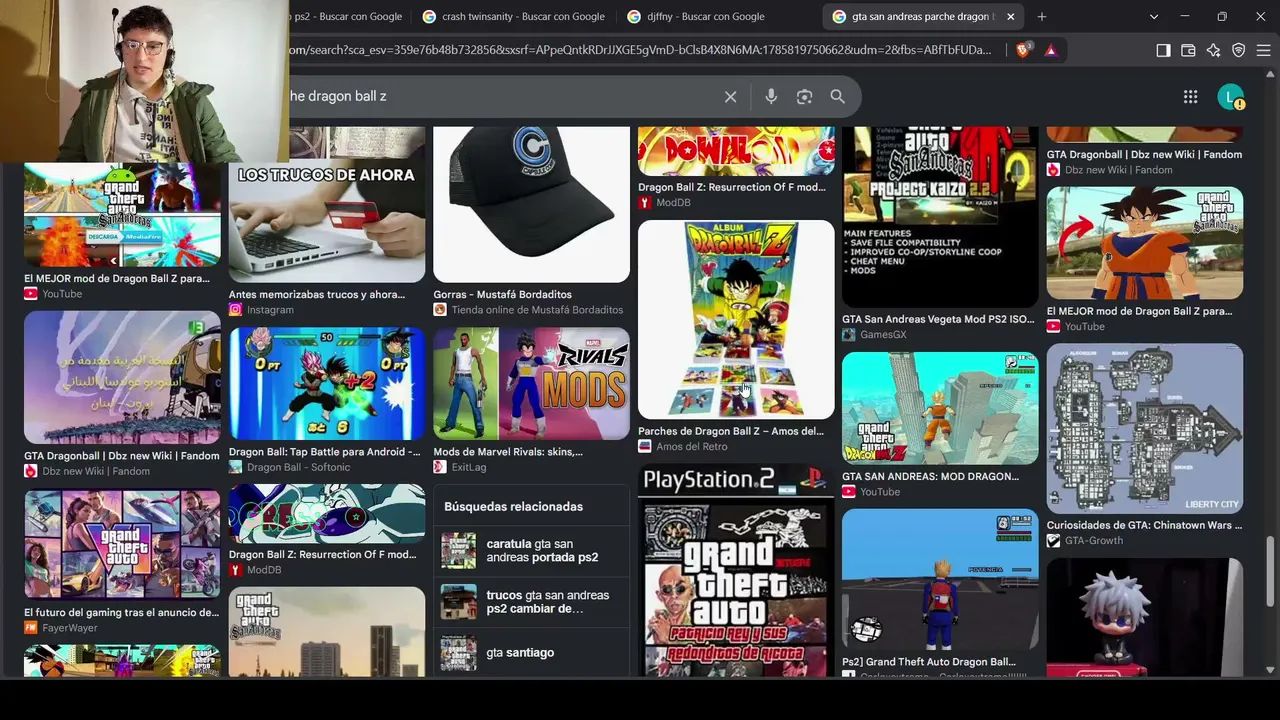Open the Brave VPN shield icon
The height and width of the screenshot is (720, 1280).
click(x=1238, y=50)
